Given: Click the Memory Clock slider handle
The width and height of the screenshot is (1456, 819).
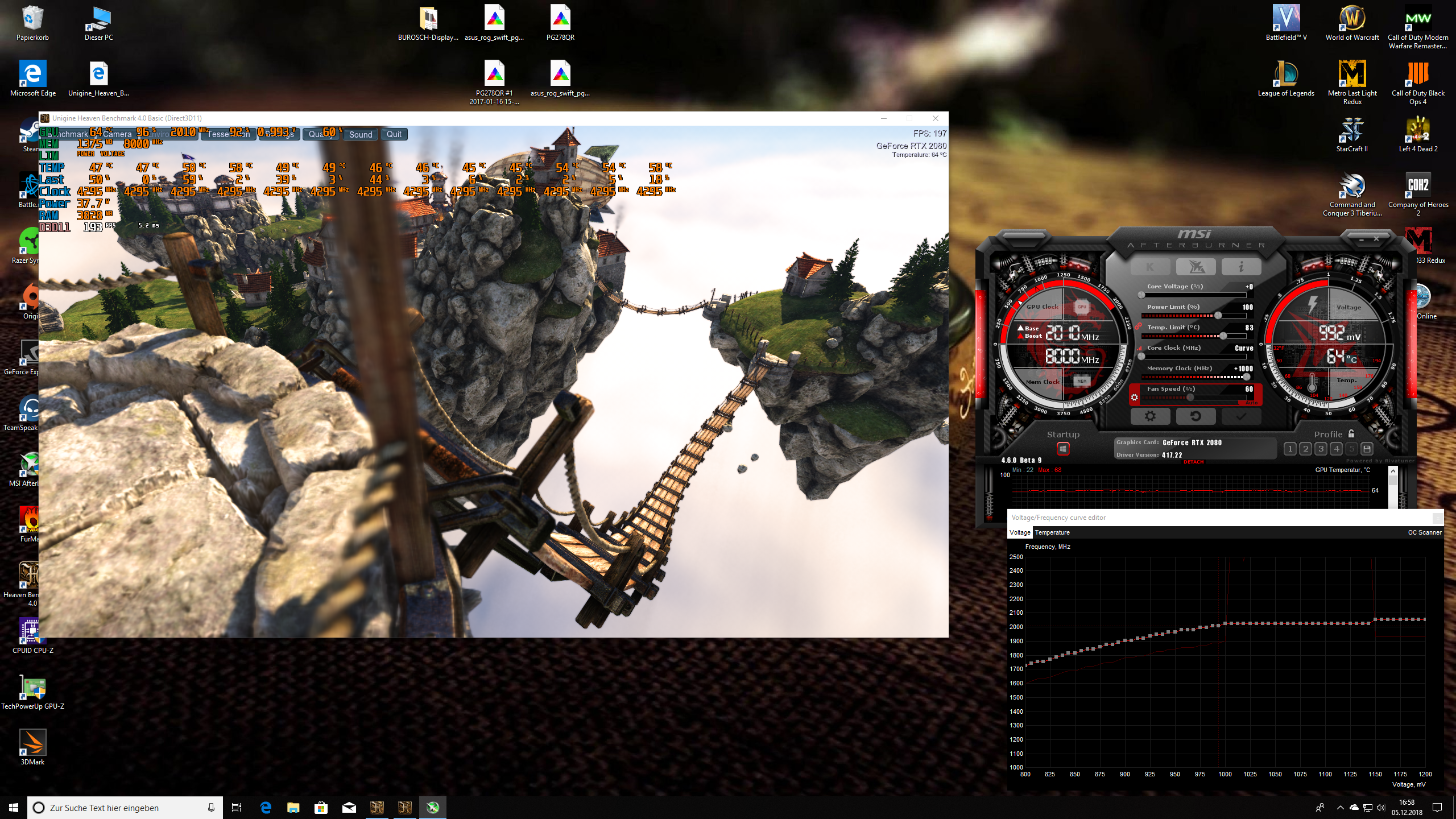Looking at the screenshot, I should coord(1246,377).
